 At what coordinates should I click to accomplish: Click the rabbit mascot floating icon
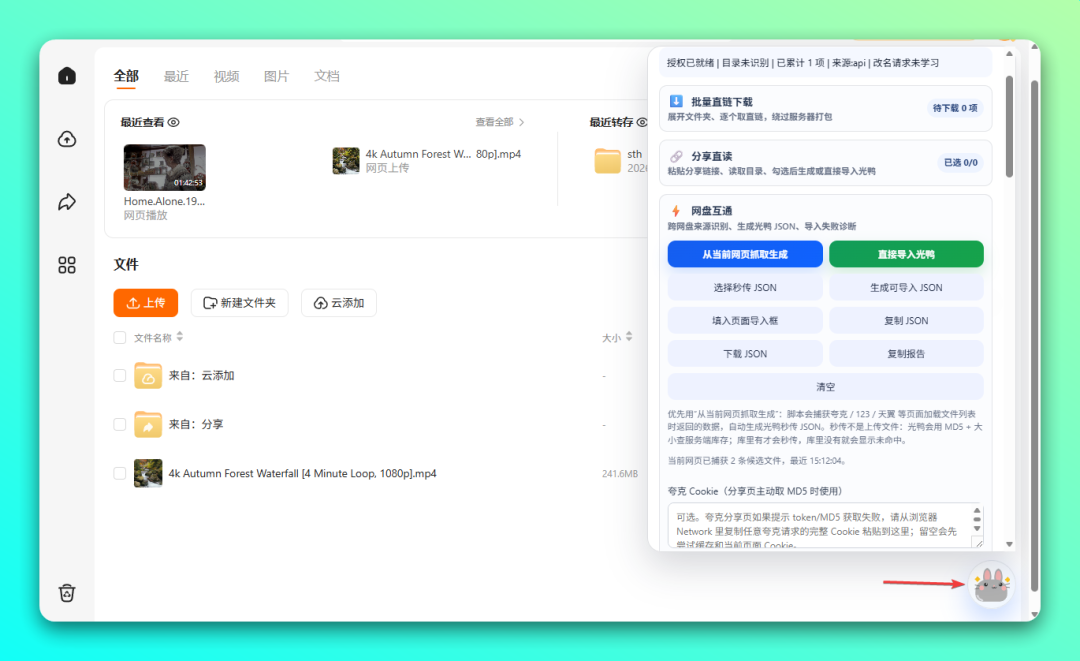pos(990,586)
